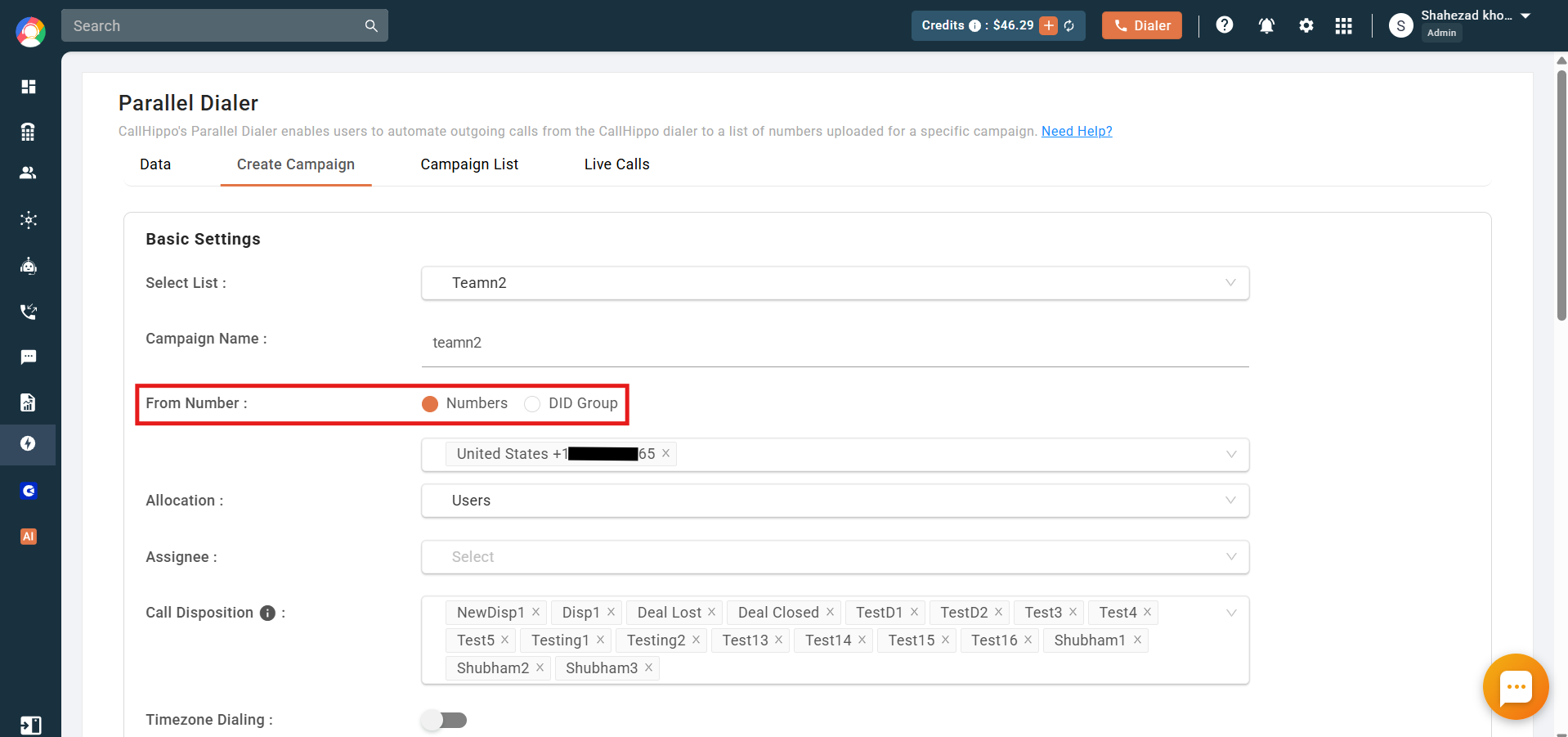Open the Need Help? link
This screenshot has height=737, width=1568.
click(1077, 131)
